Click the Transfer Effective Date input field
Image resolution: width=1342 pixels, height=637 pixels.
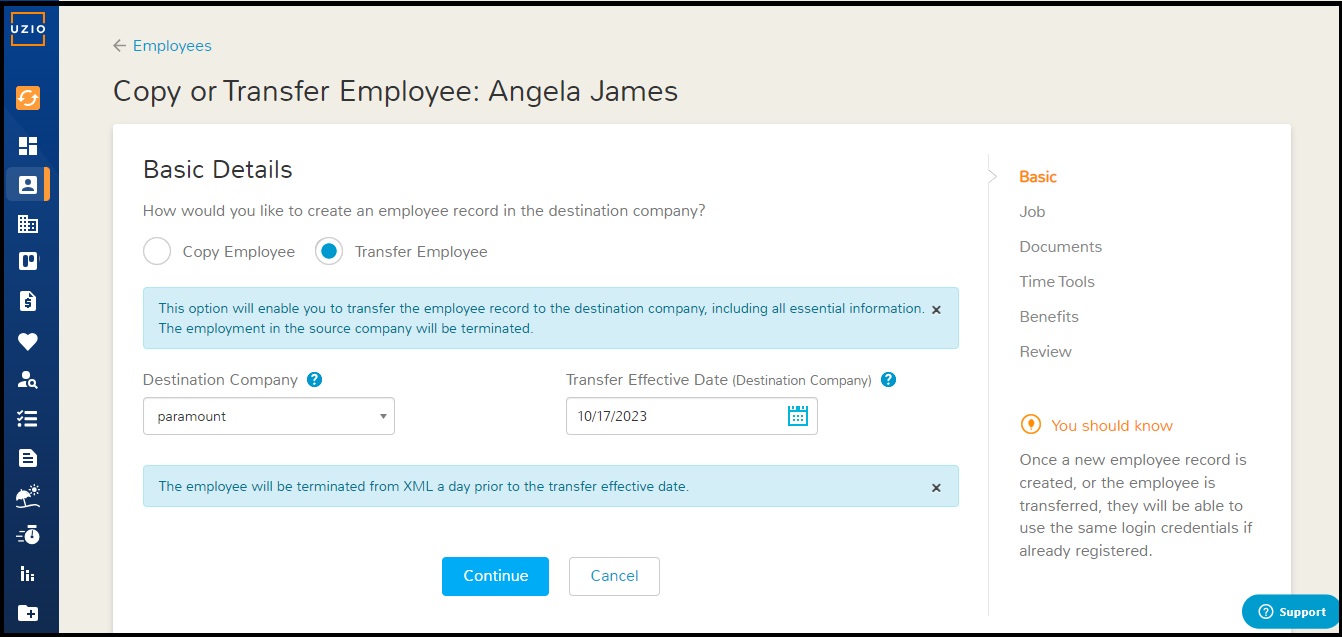click(x=692, y=416)
